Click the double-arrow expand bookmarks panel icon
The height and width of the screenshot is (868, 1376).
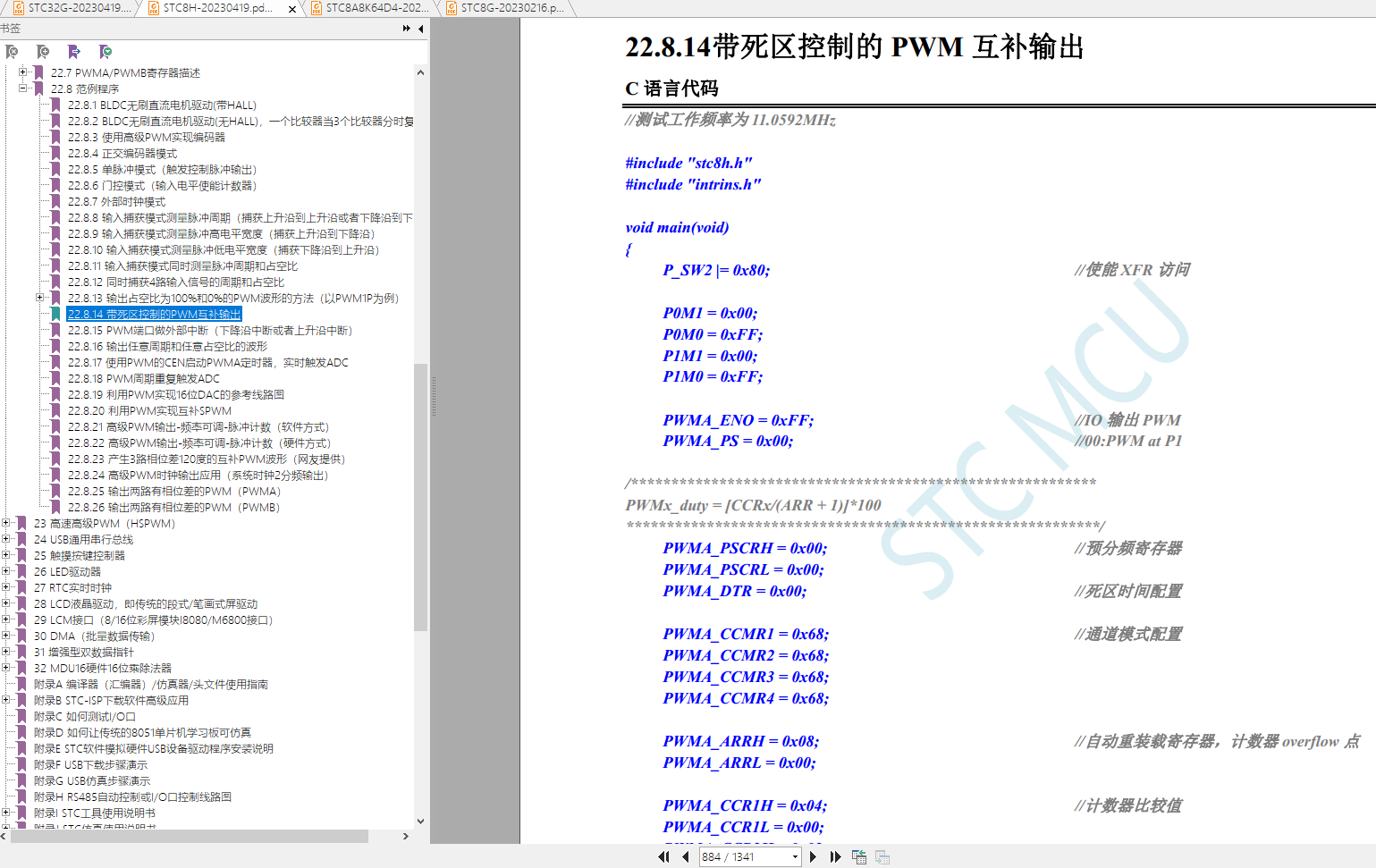tap(407, 29)
